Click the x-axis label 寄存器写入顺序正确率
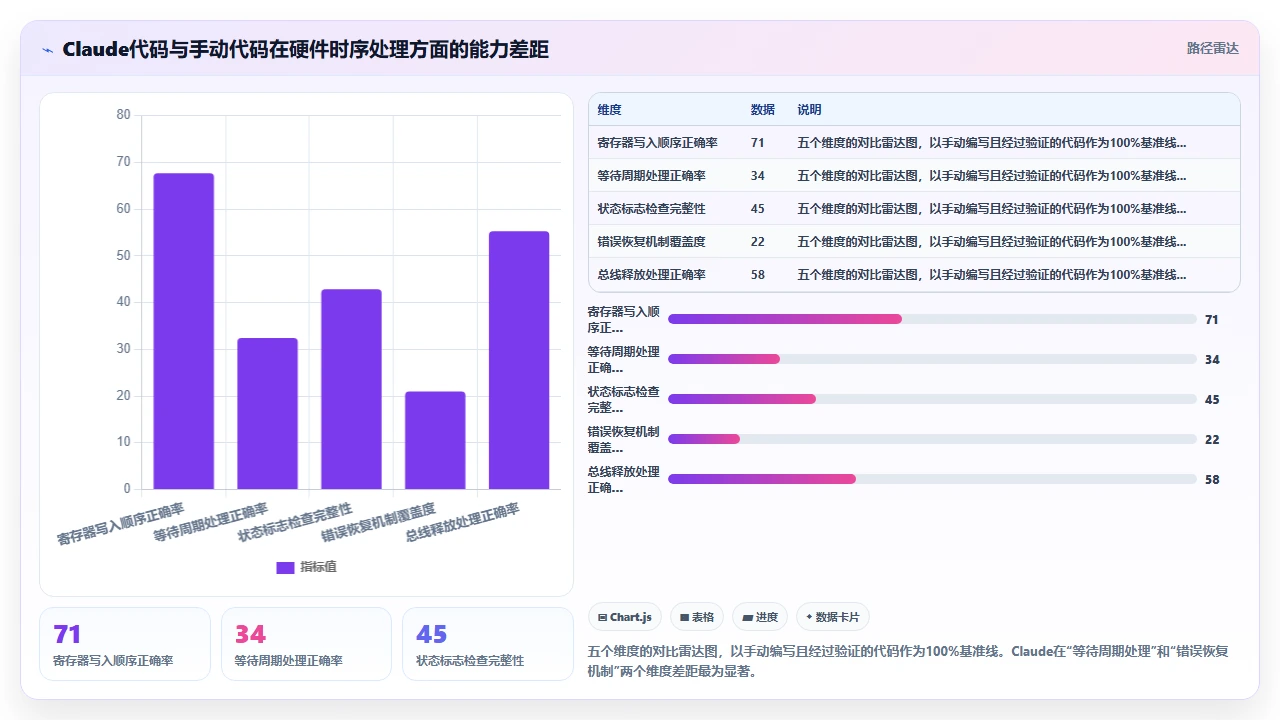1280x720 pixels. point(121,523)
